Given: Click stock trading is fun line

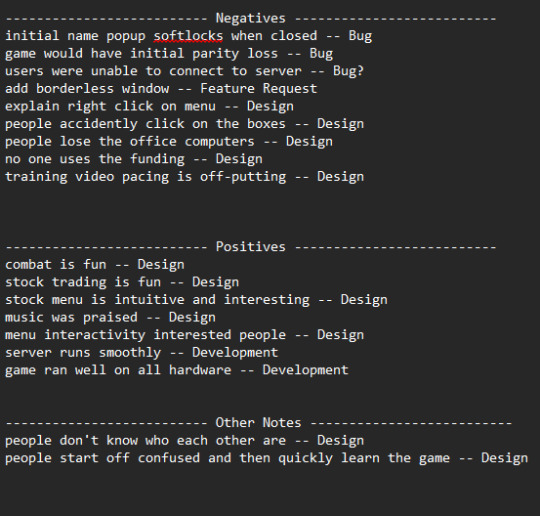Looking at the screenshot, I should coord(122,282).
